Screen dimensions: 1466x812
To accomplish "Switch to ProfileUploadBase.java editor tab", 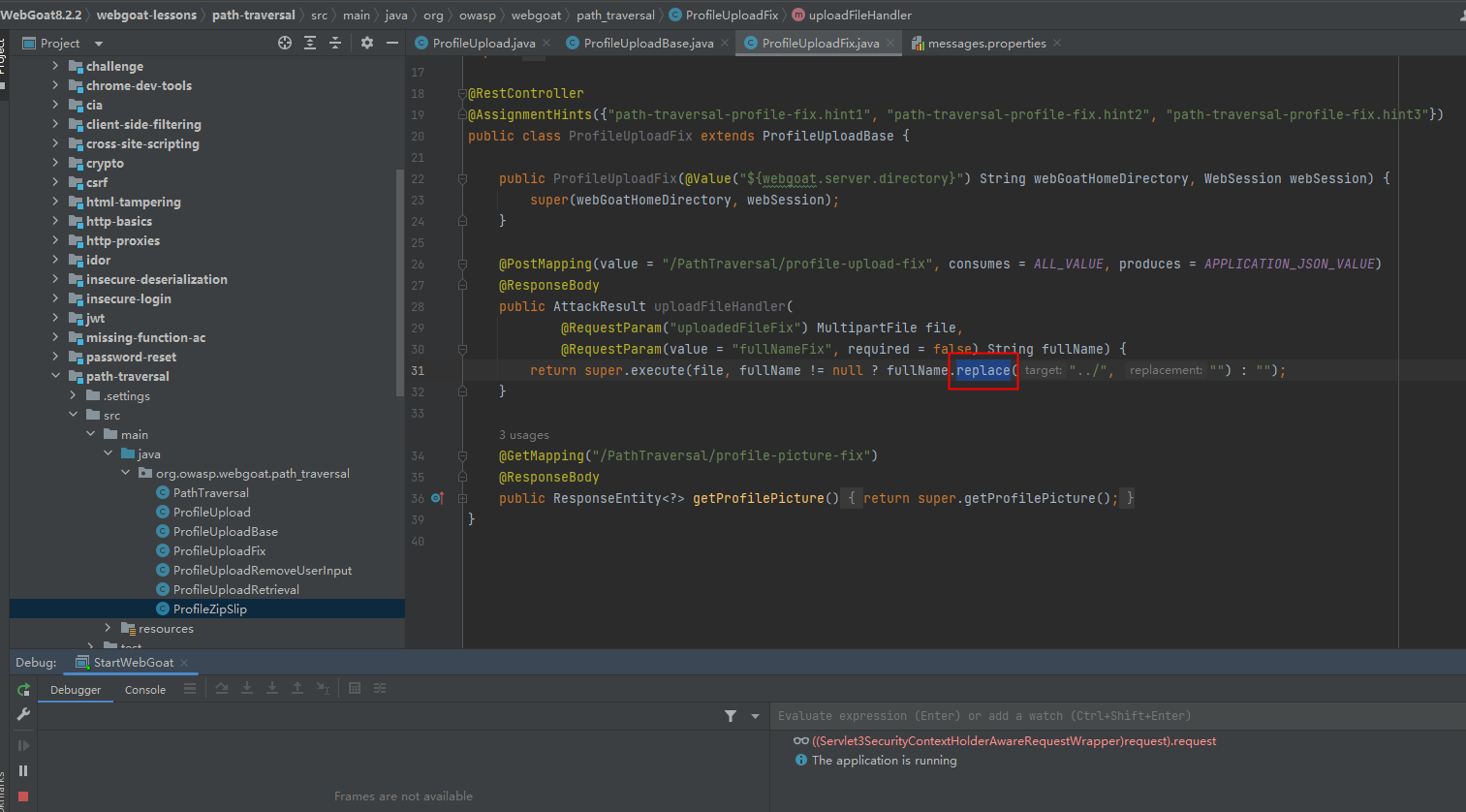I will 648,44.
